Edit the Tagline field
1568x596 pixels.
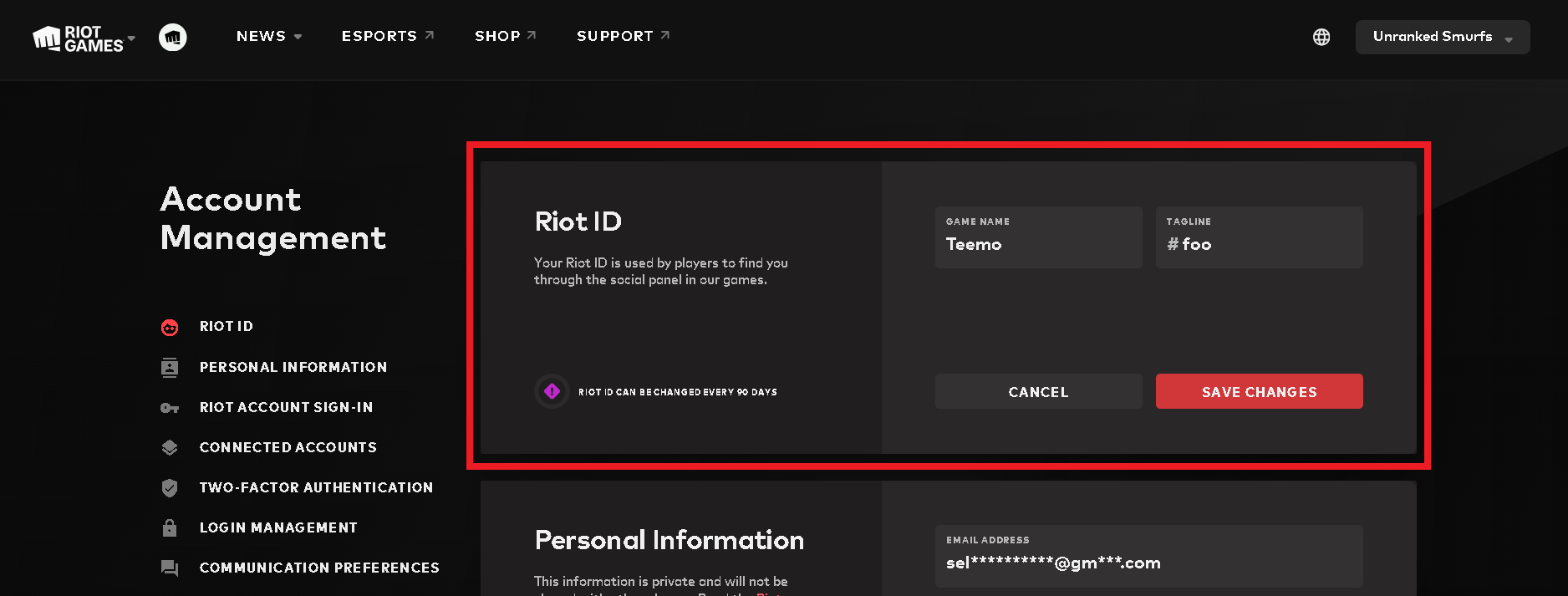[1260, 237]
